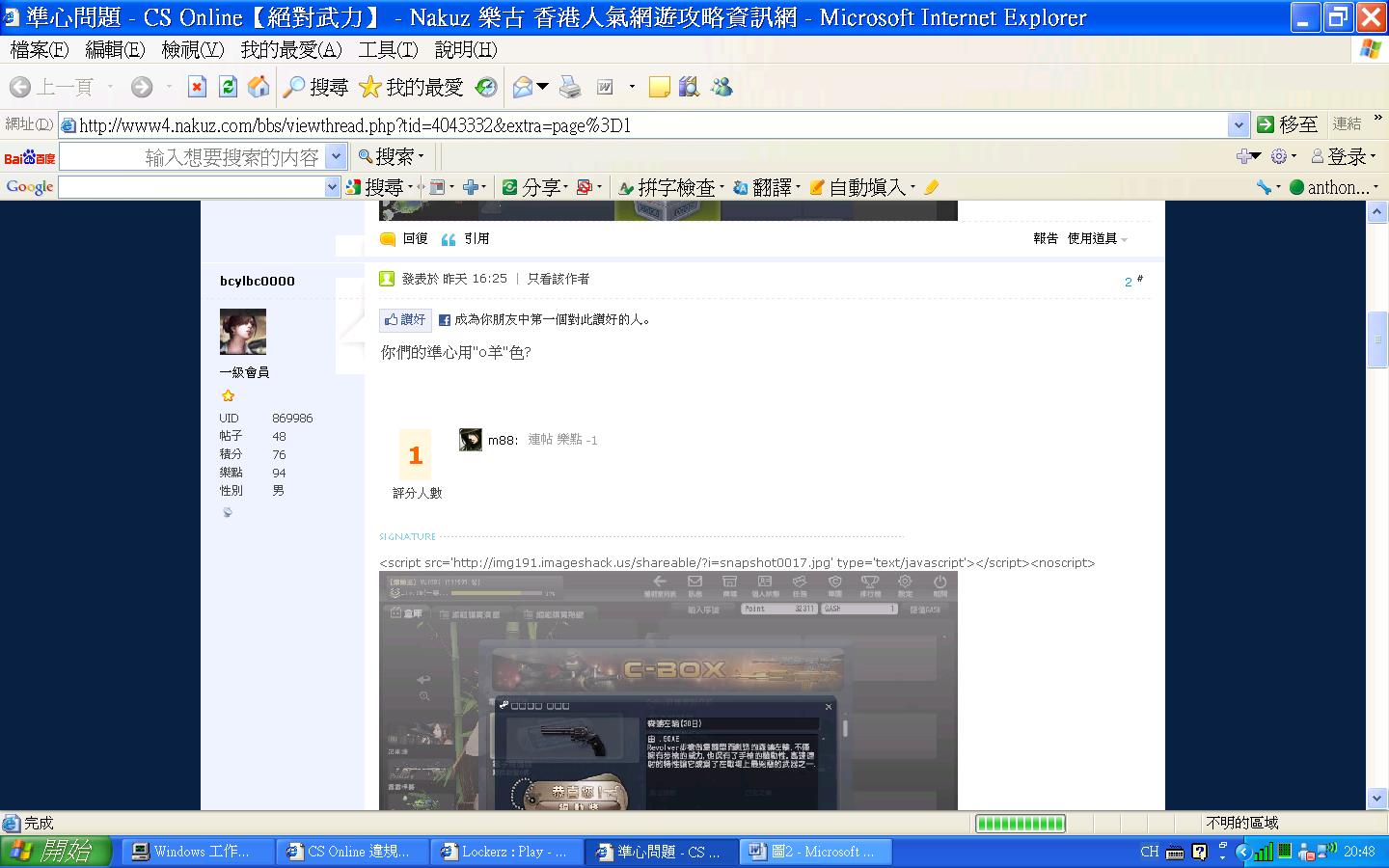Open the C-BOX signature screenshot
This screenshot has height=868, width=1389.
[668, 691]
